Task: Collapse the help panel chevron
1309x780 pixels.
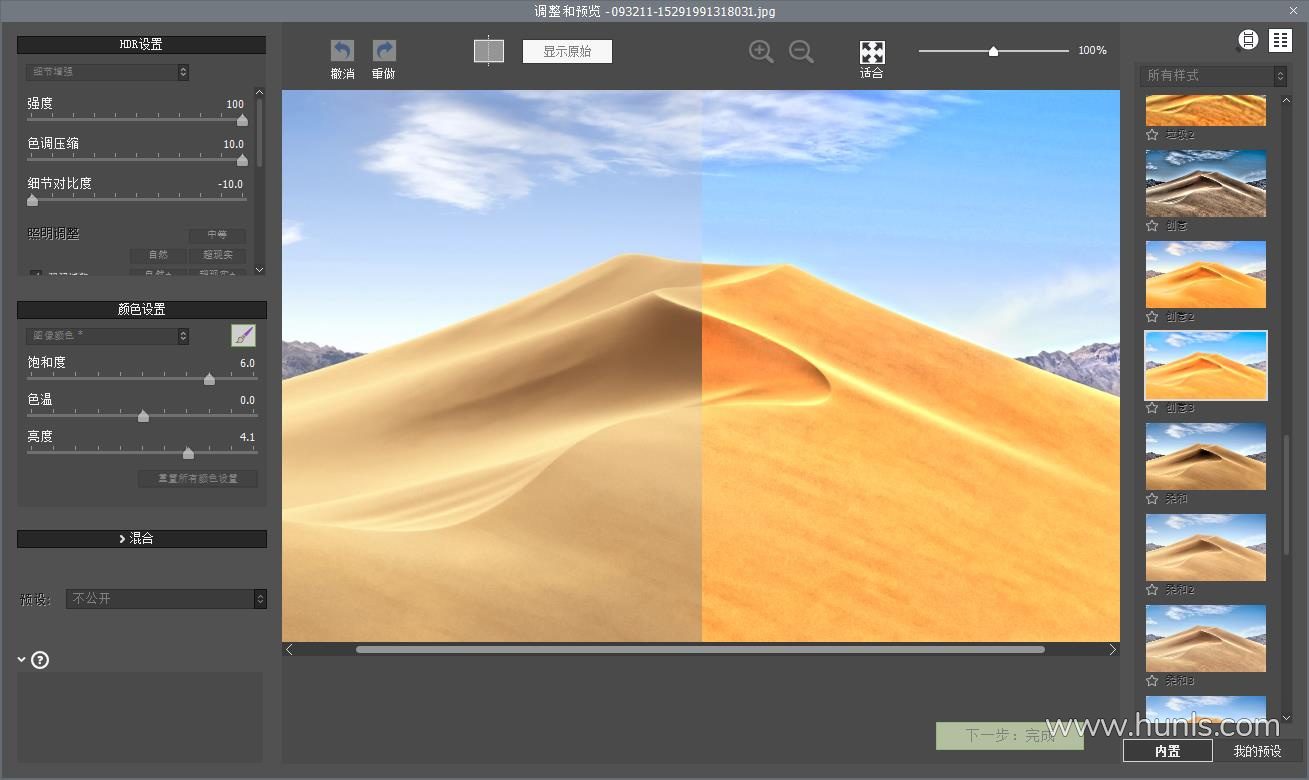Action: (22, 660)
